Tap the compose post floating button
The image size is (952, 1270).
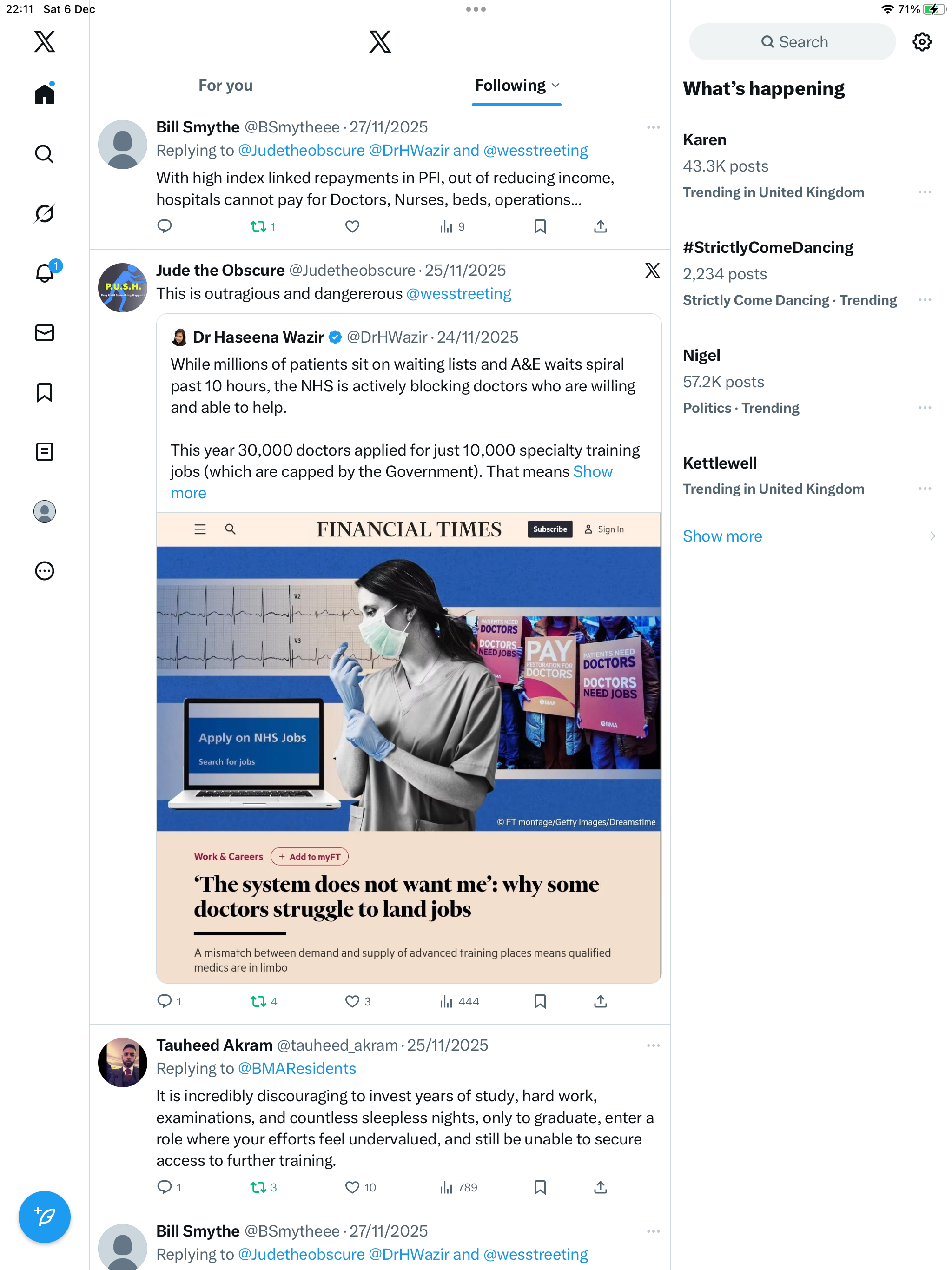pos(44,1216)
